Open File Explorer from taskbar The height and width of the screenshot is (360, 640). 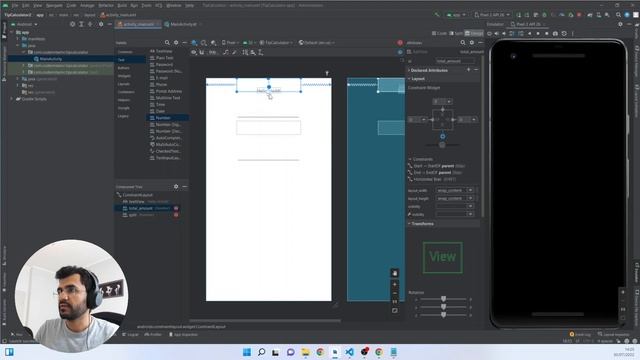[305, 352]
